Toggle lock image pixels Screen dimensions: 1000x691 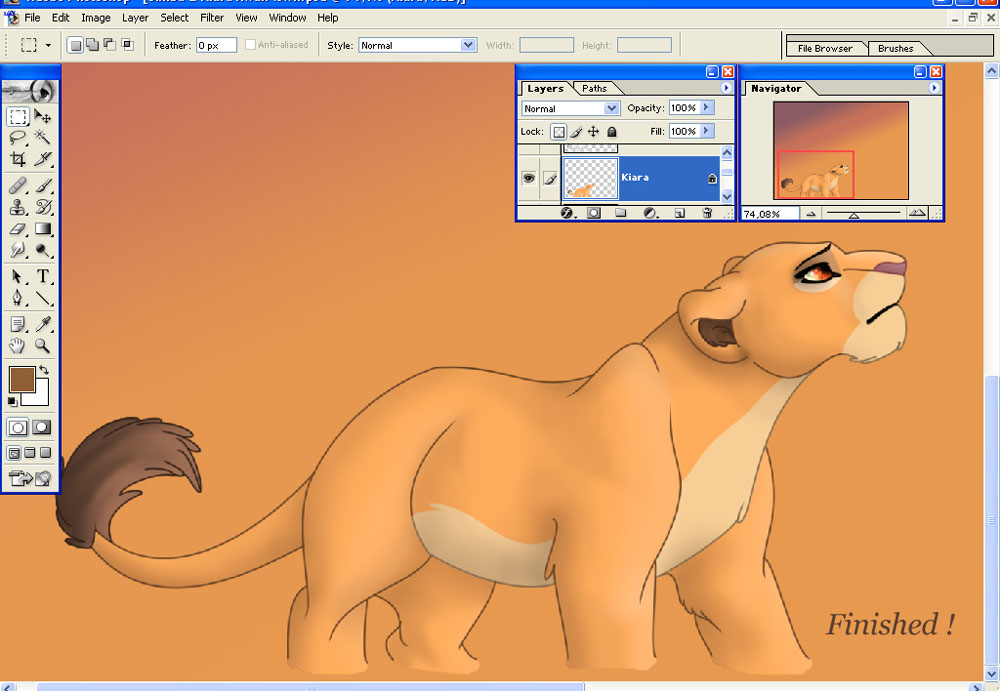pos(577,132)
